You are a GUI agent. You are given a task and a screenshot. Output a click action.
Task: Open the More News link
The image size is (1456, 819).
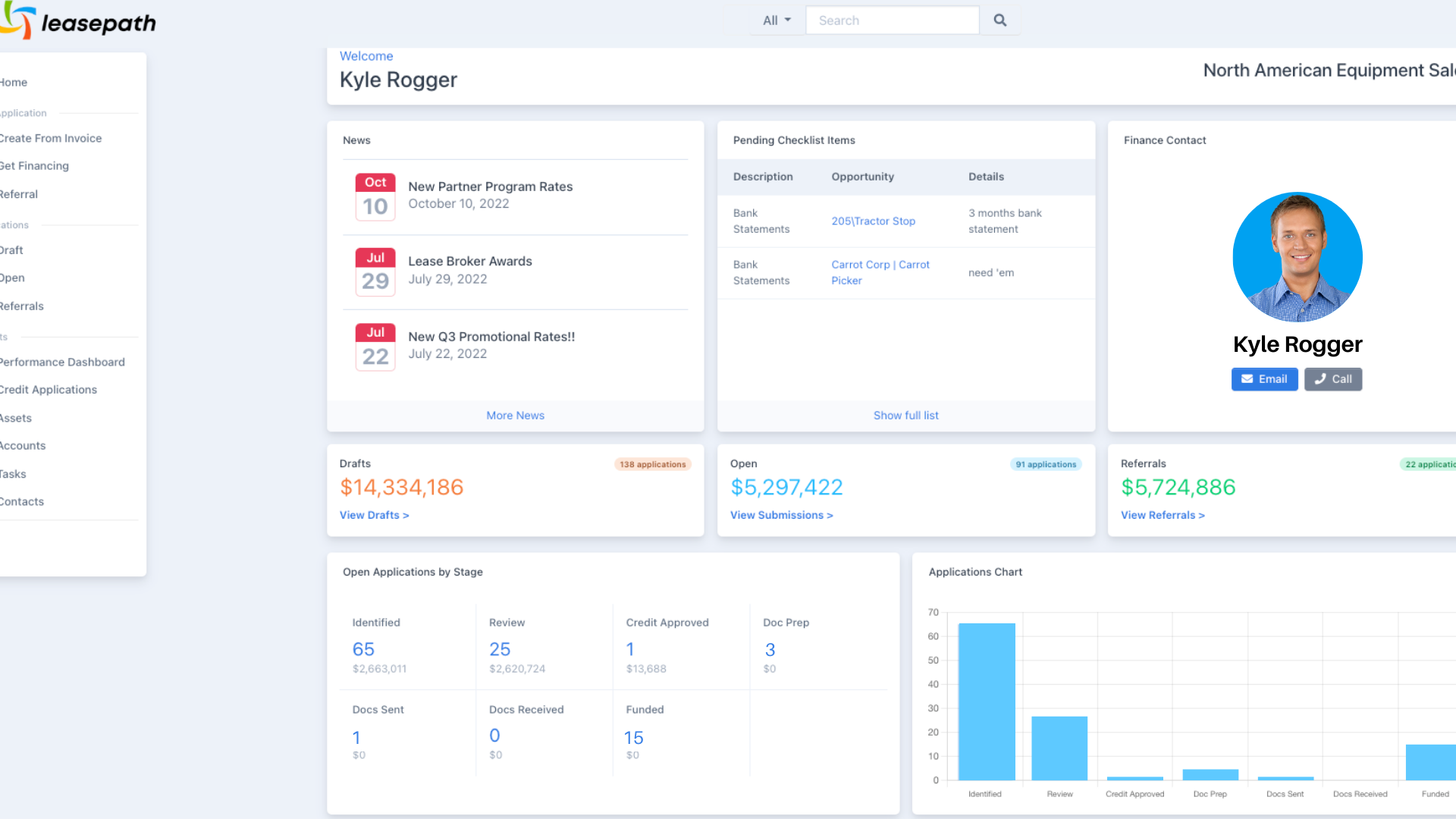click(x=515, y=416)
